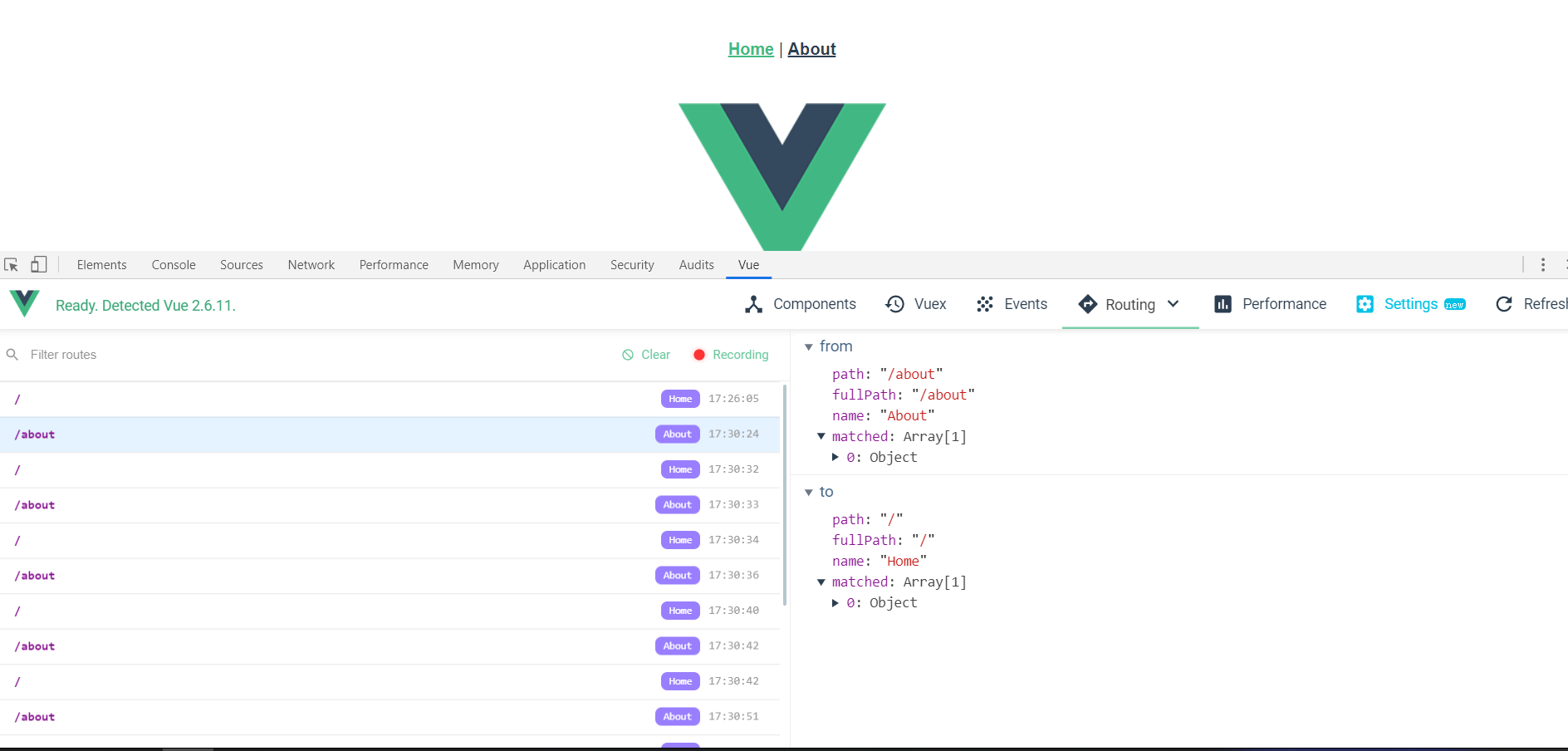The height and width of the screenshot is (751, 1568).
Task: Click the fullPath "/about" value under 'from'
Action: [943, 395]
